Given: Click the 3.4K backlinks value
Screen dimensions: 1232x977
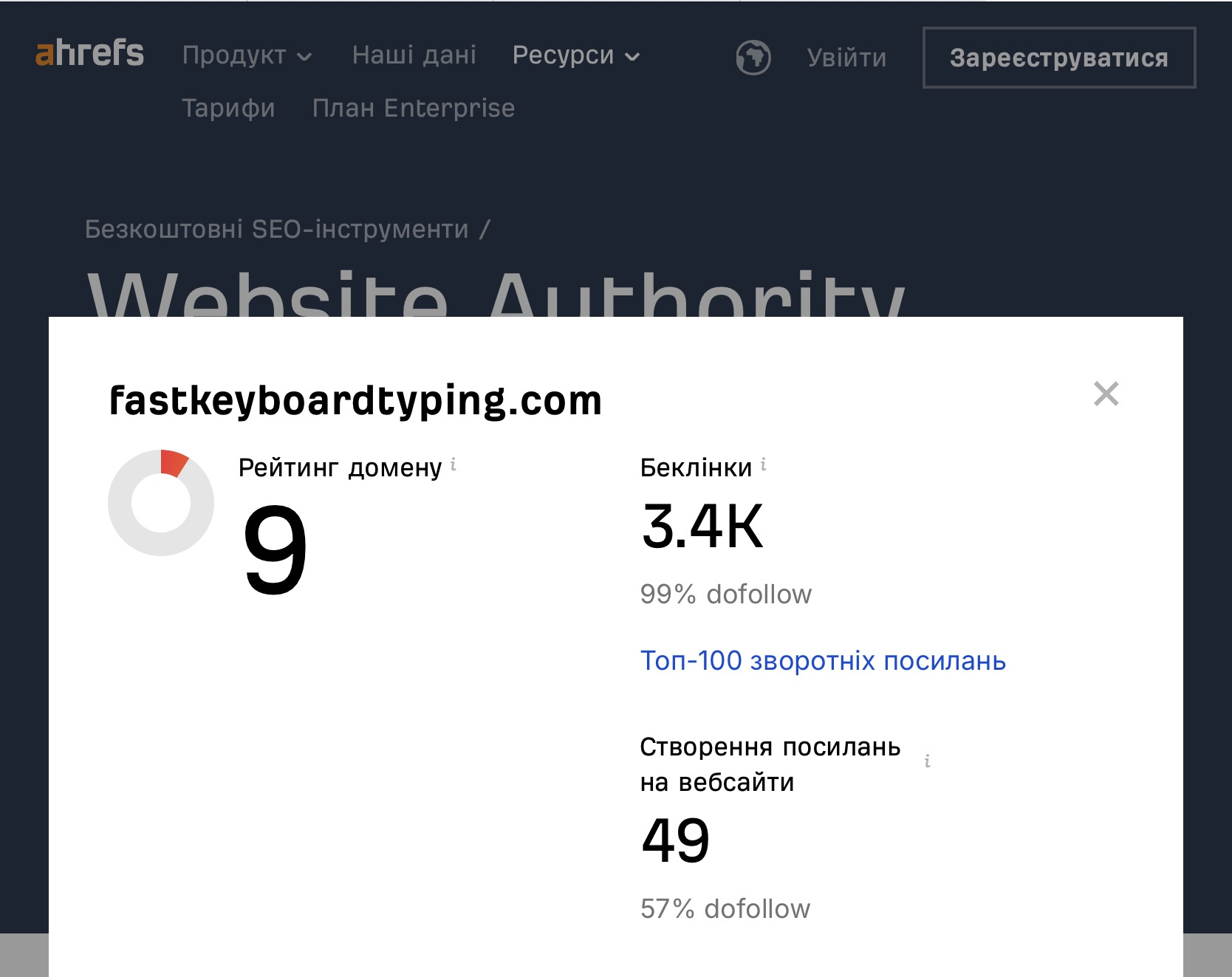Looking at the screenshot, I should 702,527.
